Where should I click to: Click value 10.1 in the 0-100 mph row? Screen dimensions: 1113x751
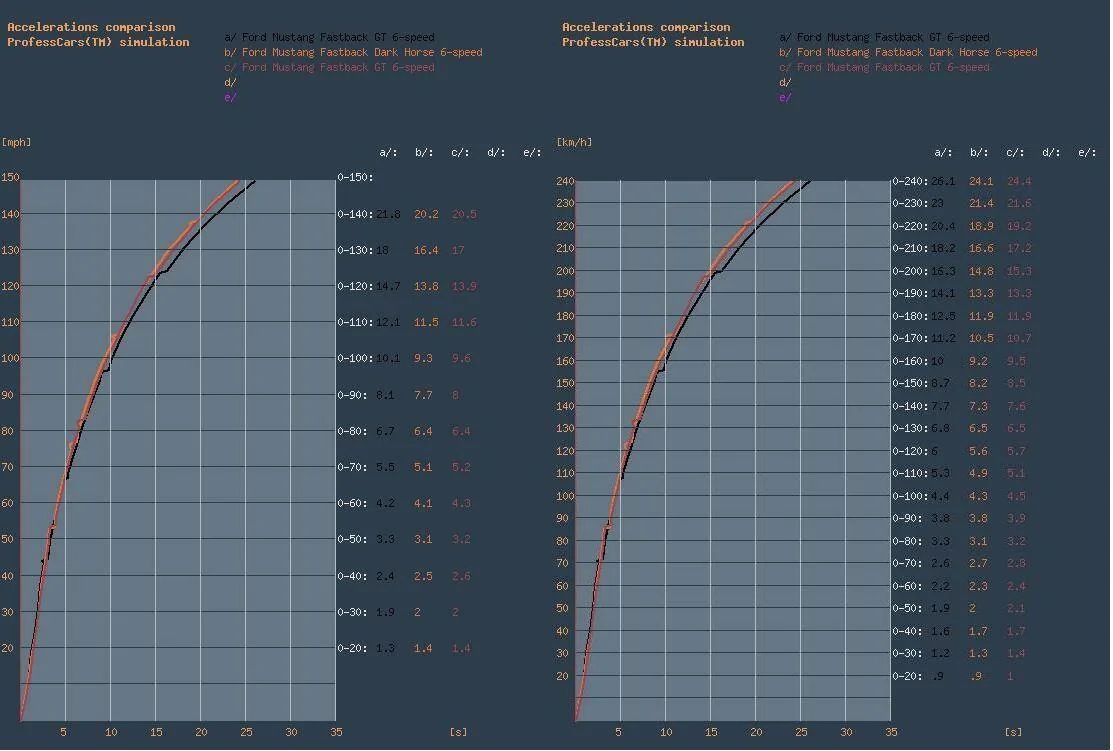point(388,358)
